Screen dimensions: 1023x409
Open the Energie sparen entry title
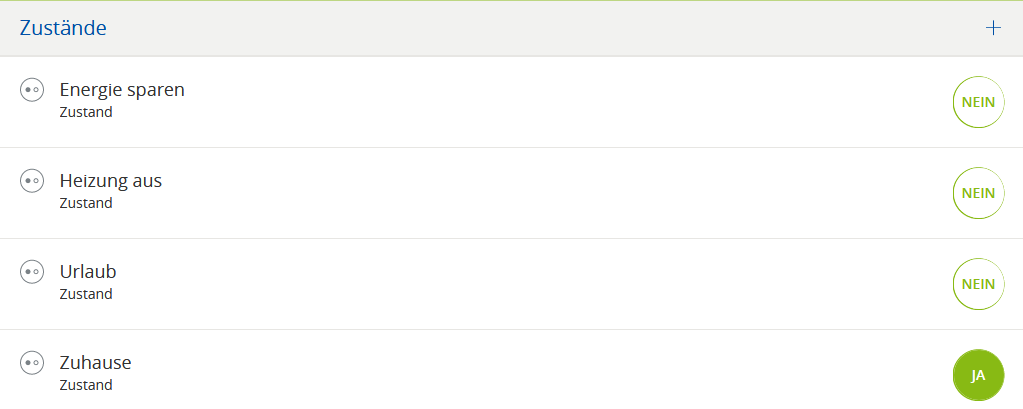[x=122, y=90]
